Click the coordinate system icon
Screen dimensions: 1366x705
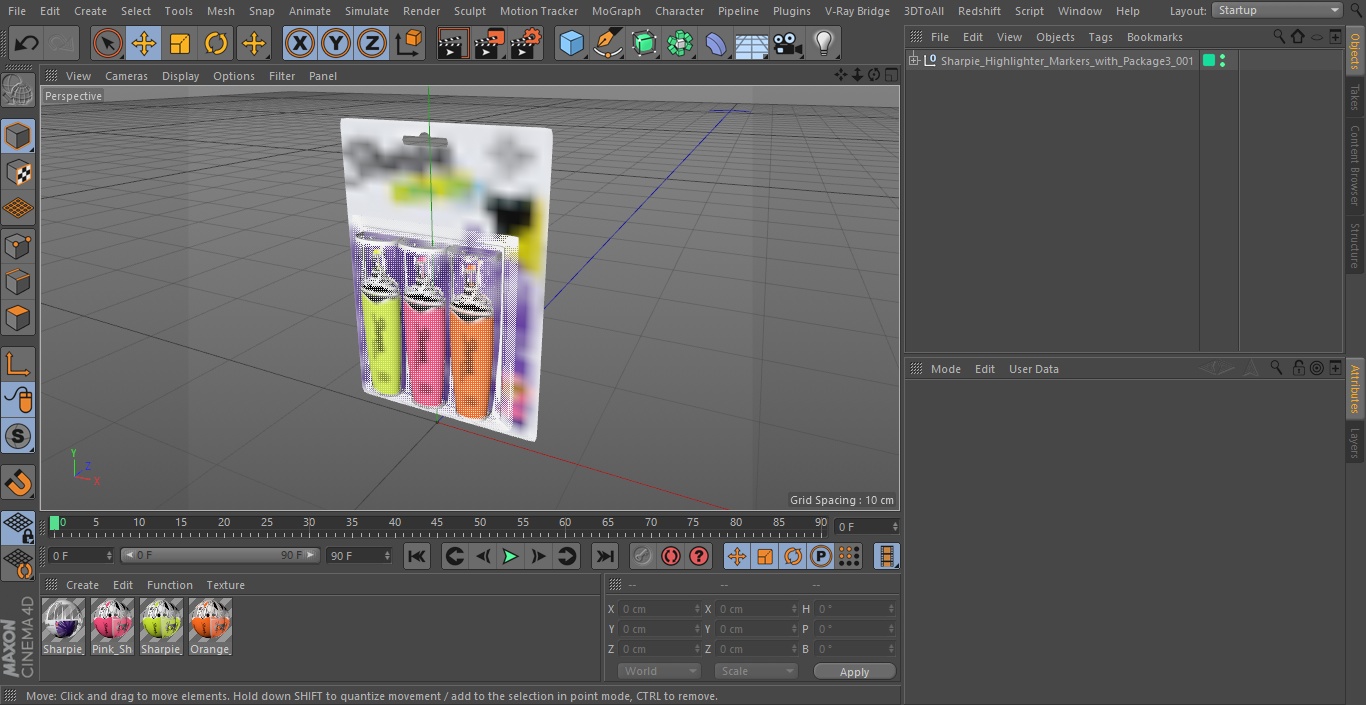[x=409, y=43]
